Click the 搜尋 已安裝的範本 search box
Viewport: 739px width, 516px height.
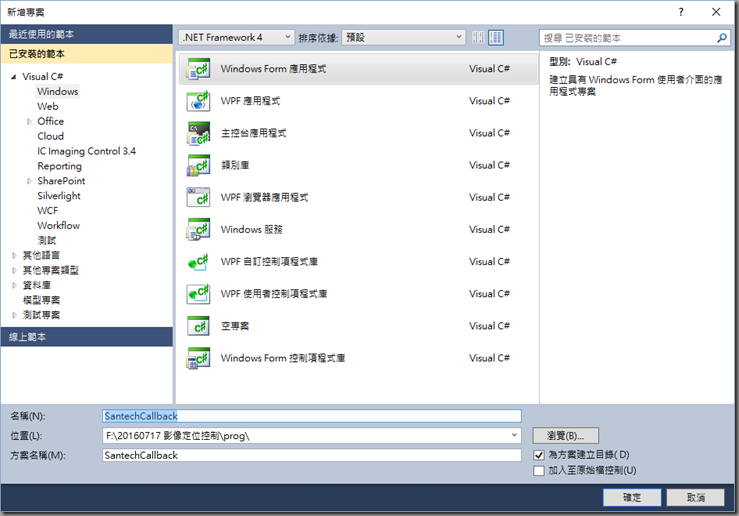click(628, 38)
